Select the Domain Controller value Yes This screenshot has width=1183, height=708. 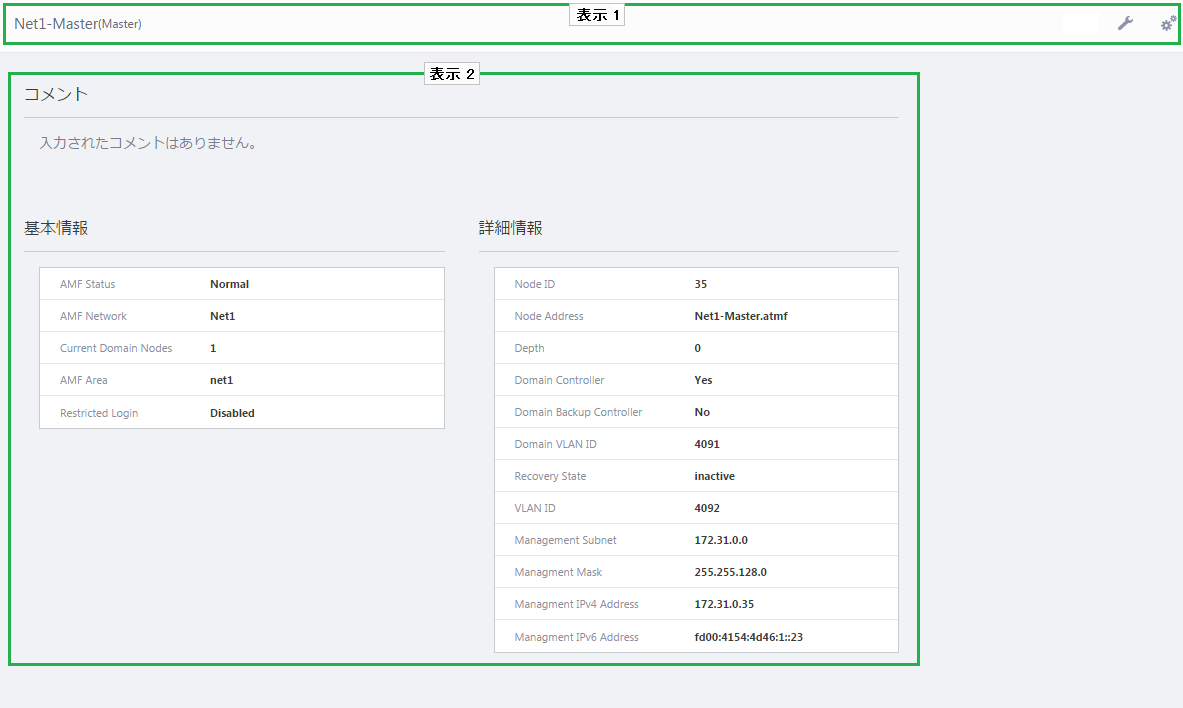point(703,380)
